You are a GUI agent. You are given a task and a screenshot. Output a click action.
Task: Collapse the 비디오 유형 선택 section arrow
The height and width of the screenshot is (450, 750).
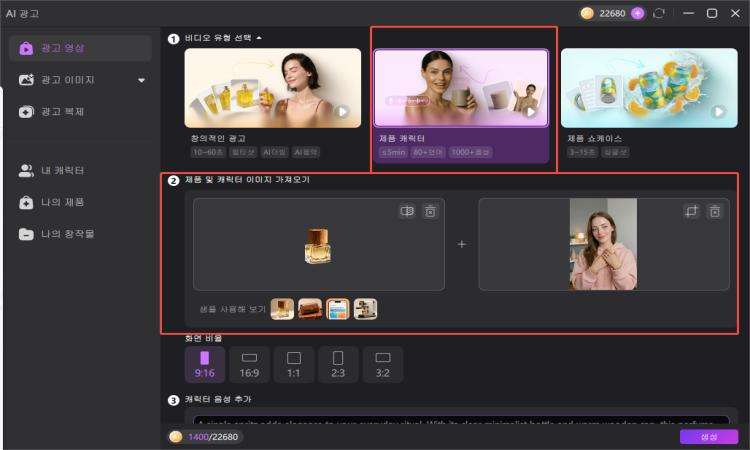[x=259, y=38]
